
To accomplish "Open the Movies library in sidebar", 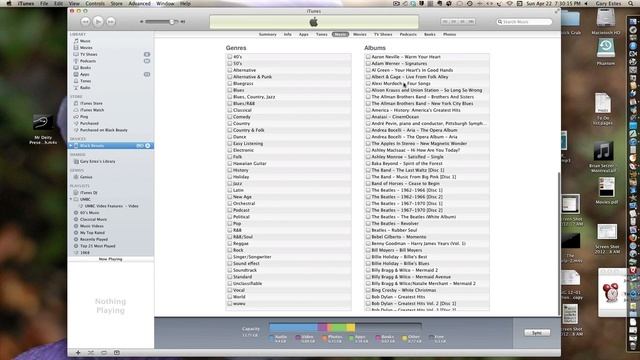I will tap(86, 48).
